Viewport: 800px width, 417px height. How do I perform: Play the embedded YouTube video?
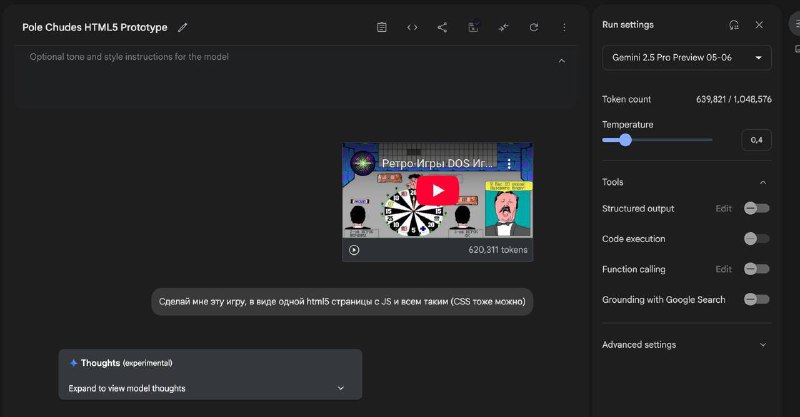point(438,190)
